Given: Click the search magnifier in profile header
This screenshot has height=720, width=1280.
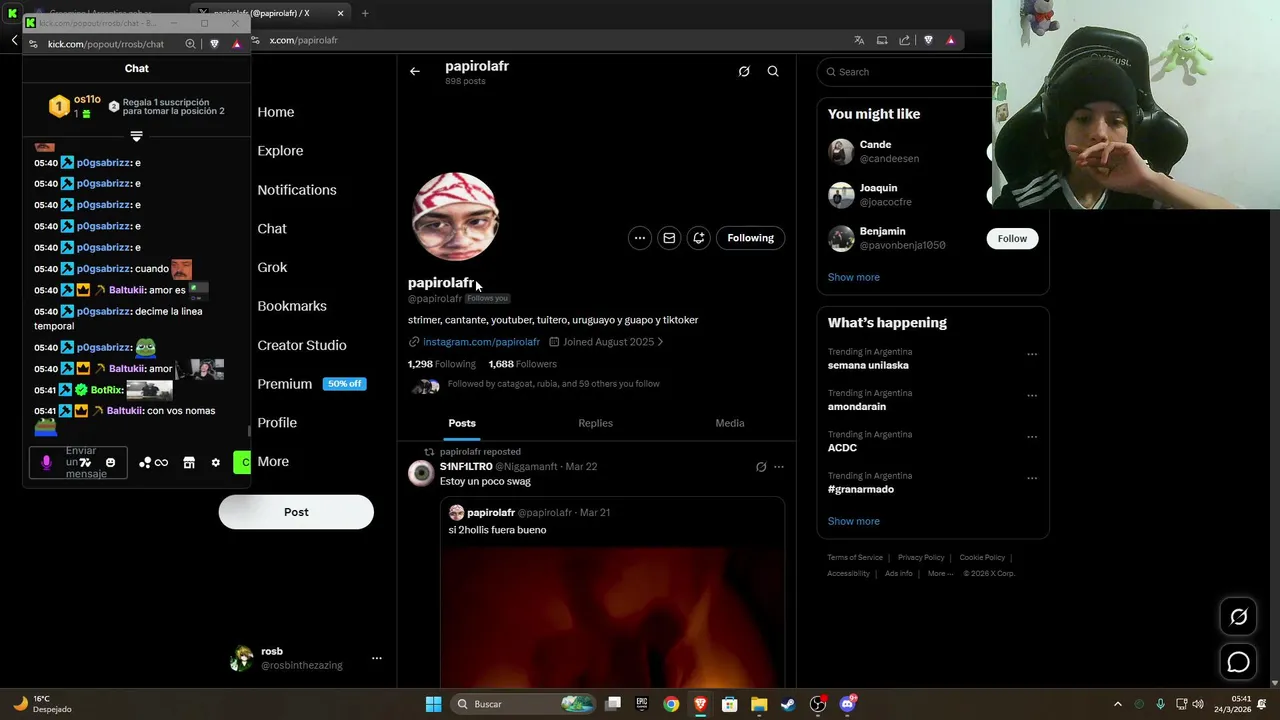Looking at the screenshot, I should tap(773, 71).
